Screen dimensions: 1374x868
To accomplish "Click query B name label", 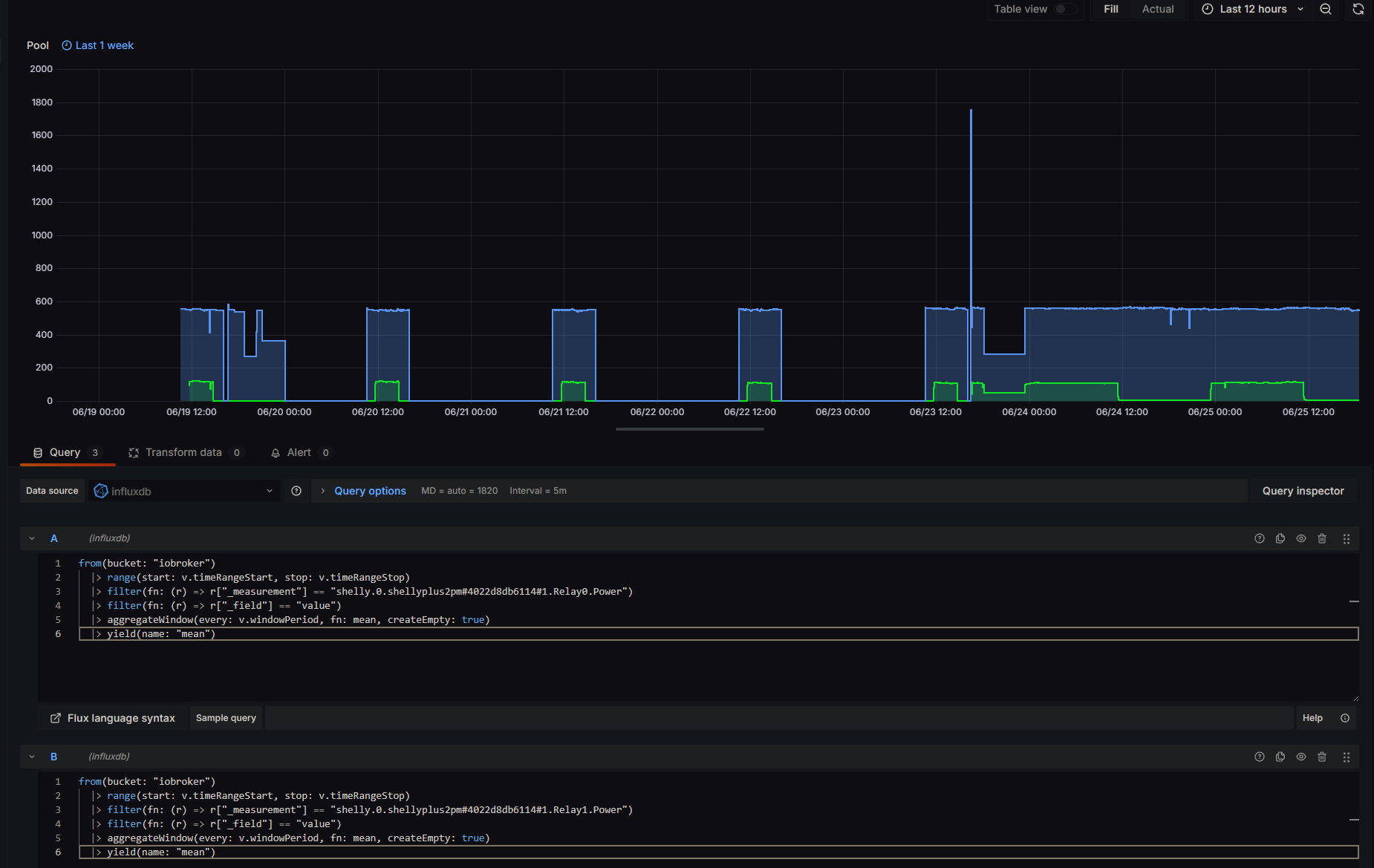I will point(54,757).
